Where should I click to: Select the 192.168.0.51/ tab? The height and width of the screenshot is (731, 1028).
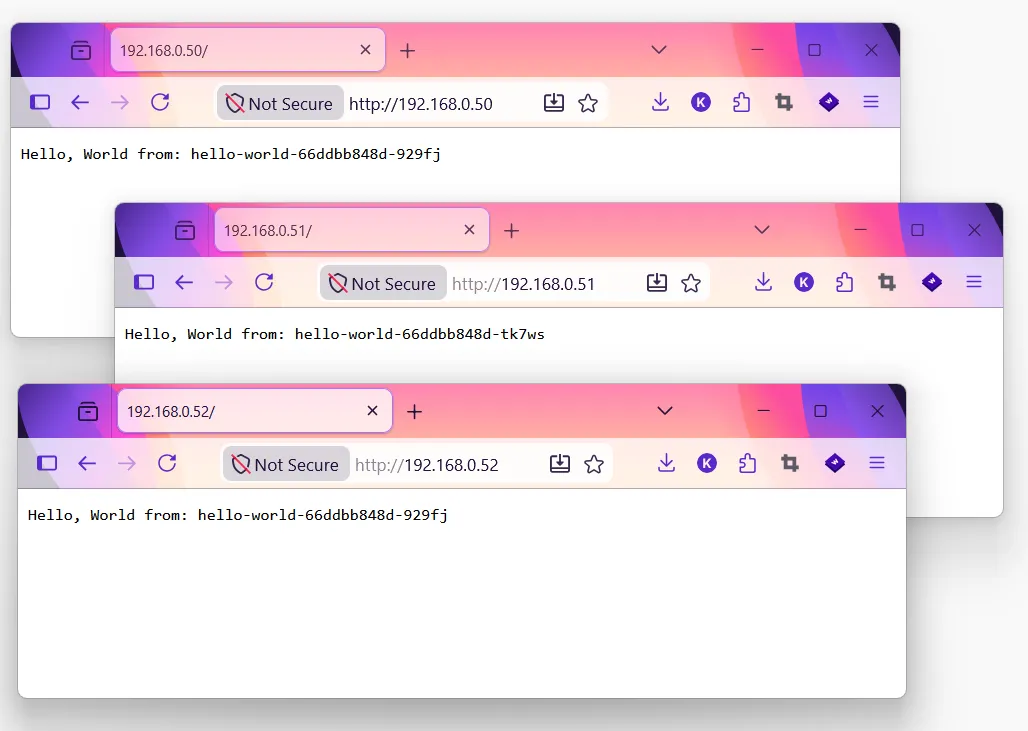[x=351, y=230]
